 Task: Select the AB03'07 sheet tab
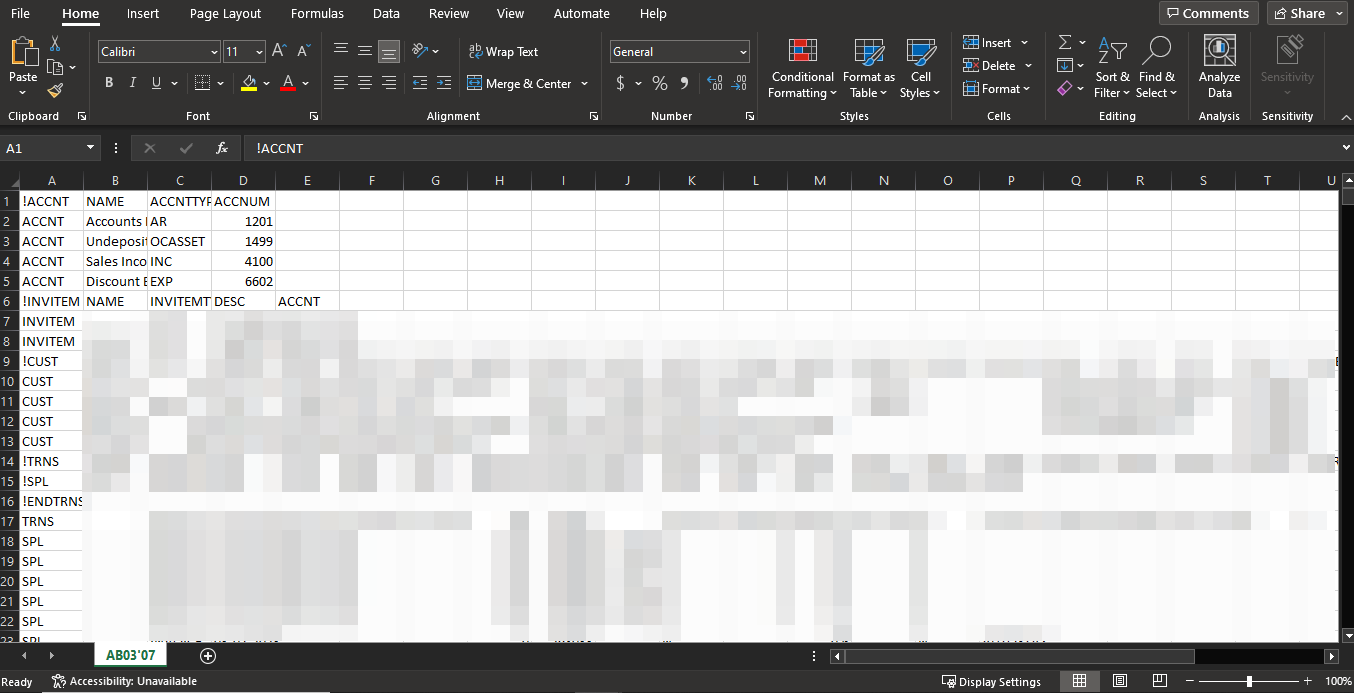click(131, 655)
